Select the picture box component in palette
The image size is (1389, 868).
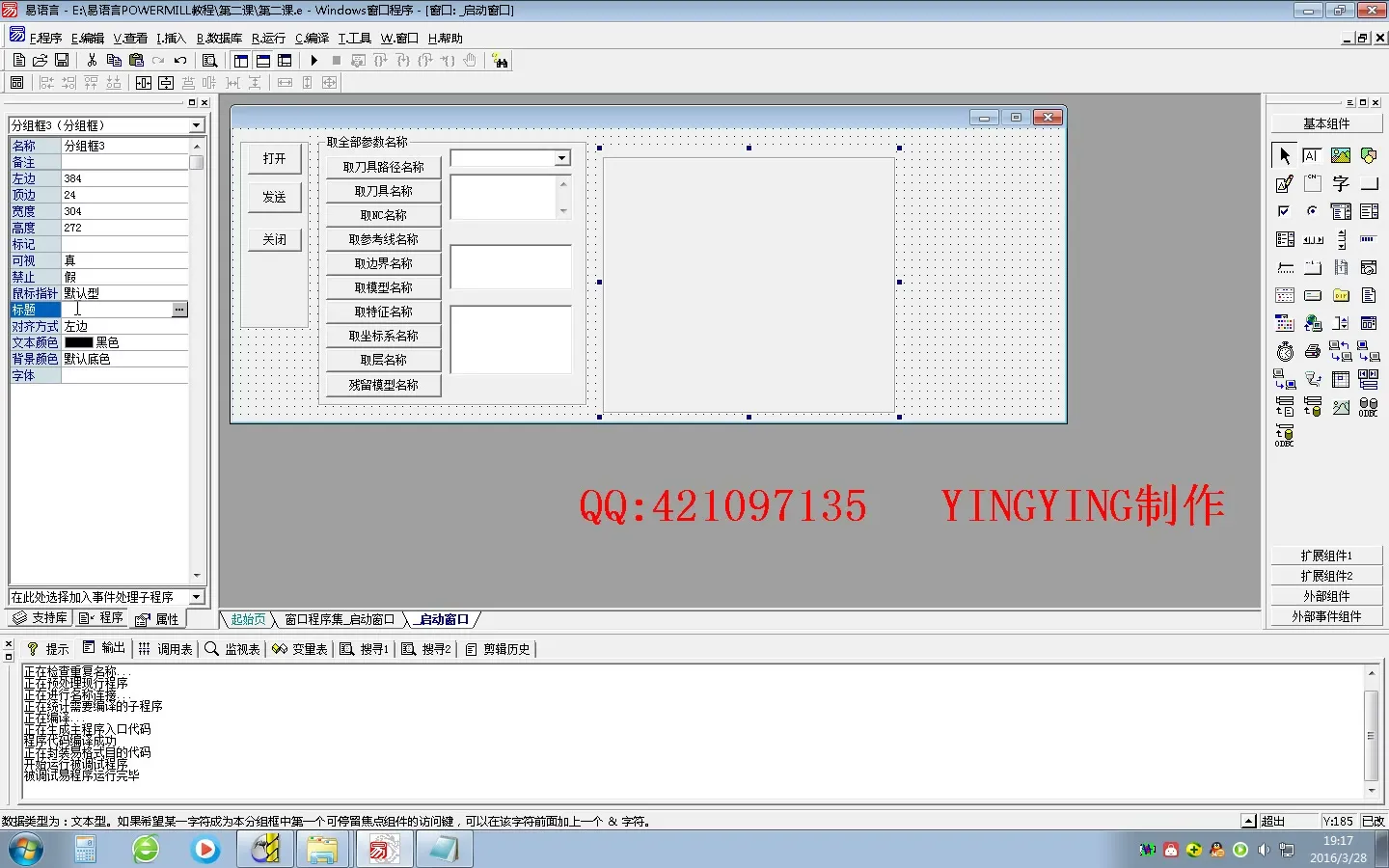(1341, 155)
